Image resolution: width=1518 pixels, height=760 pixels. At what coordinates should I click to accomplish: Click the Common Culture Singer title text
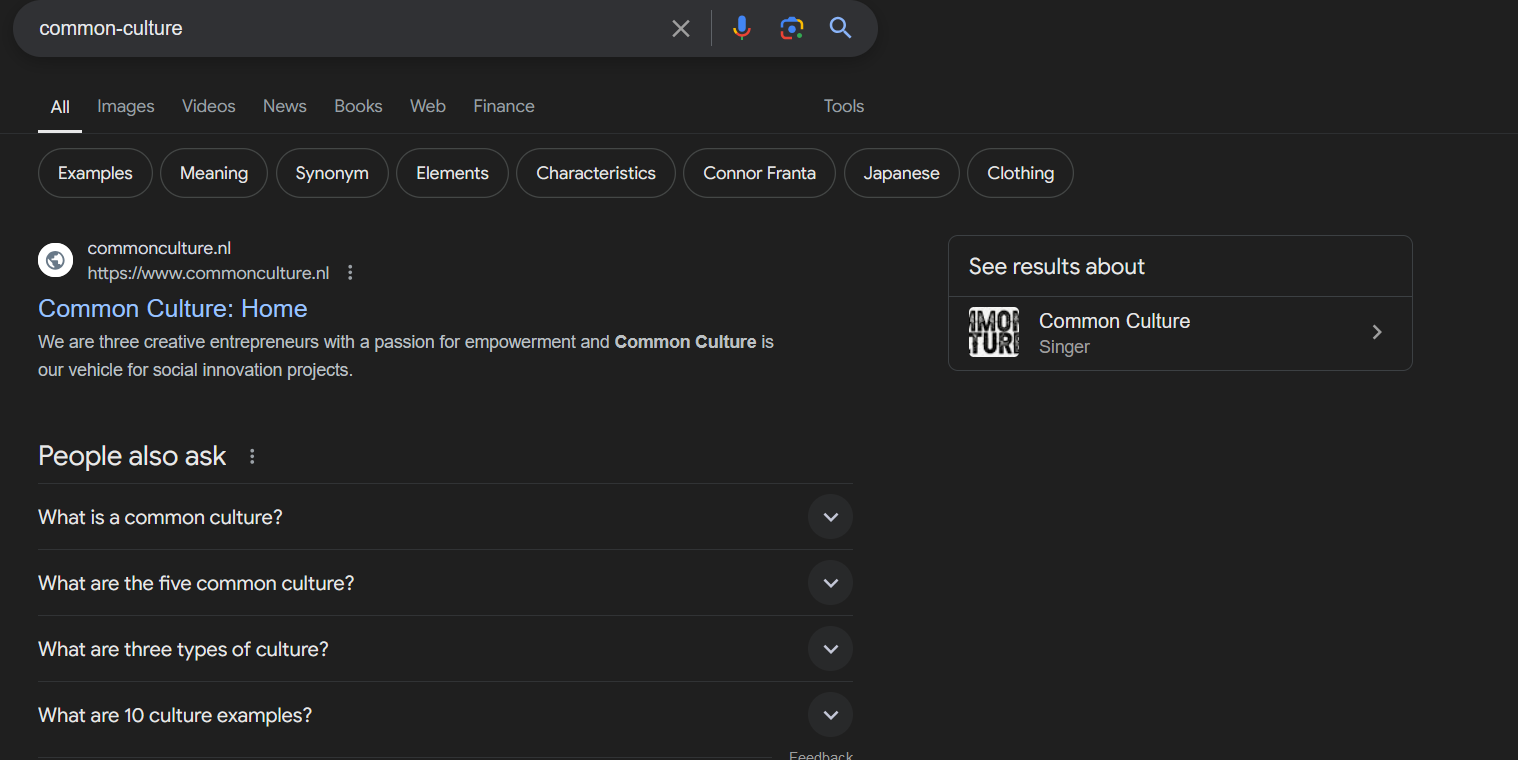(x=1114, y=321)
